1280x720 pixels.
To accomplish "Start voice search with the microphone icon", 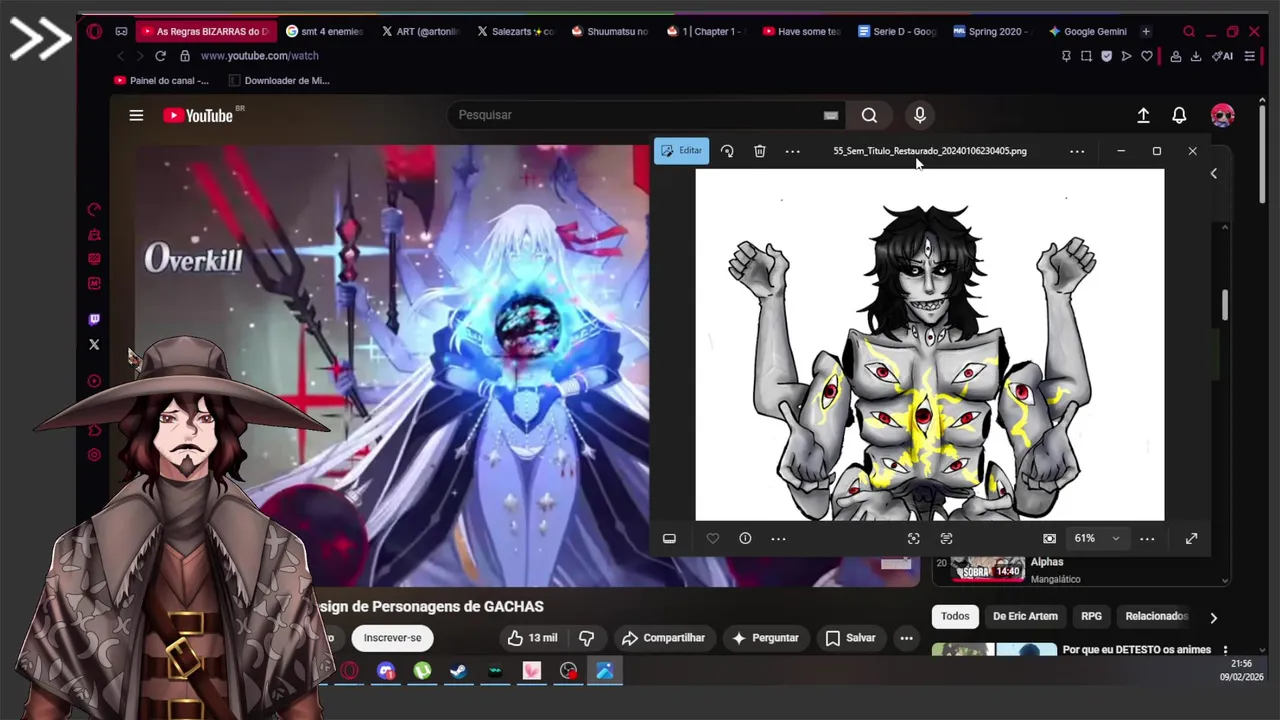I will (x=920, y=115).
